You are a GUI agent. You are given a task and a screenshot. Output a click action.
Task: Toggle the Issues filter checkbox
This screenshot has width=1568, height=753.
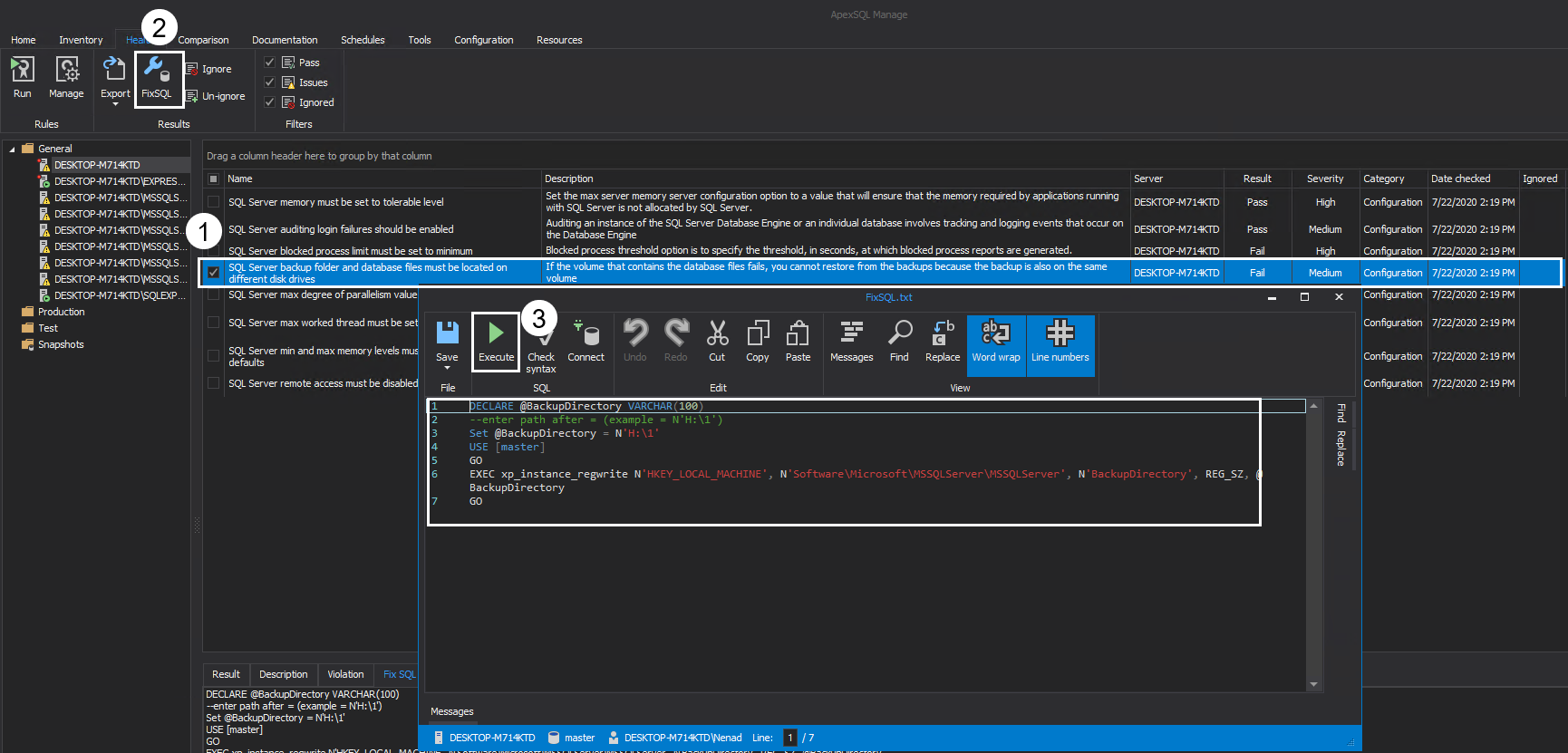pos(269,82)
